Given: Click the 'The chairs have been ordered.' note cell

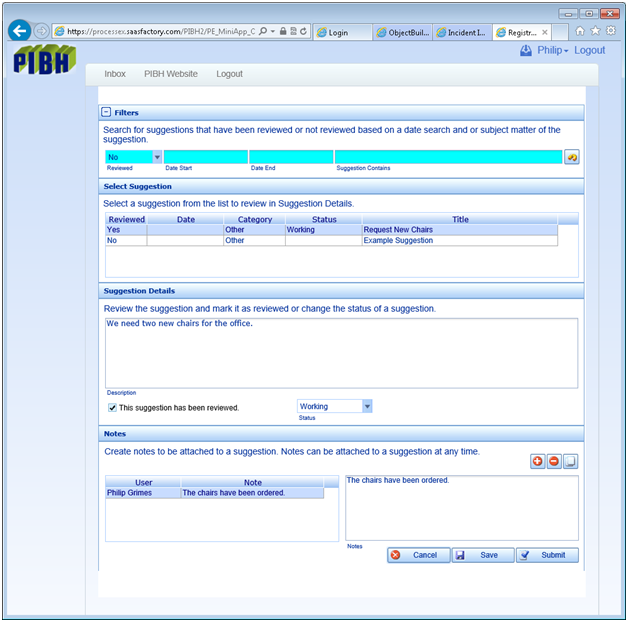Looking at the screenshot, I should click(x=252, y=493).
